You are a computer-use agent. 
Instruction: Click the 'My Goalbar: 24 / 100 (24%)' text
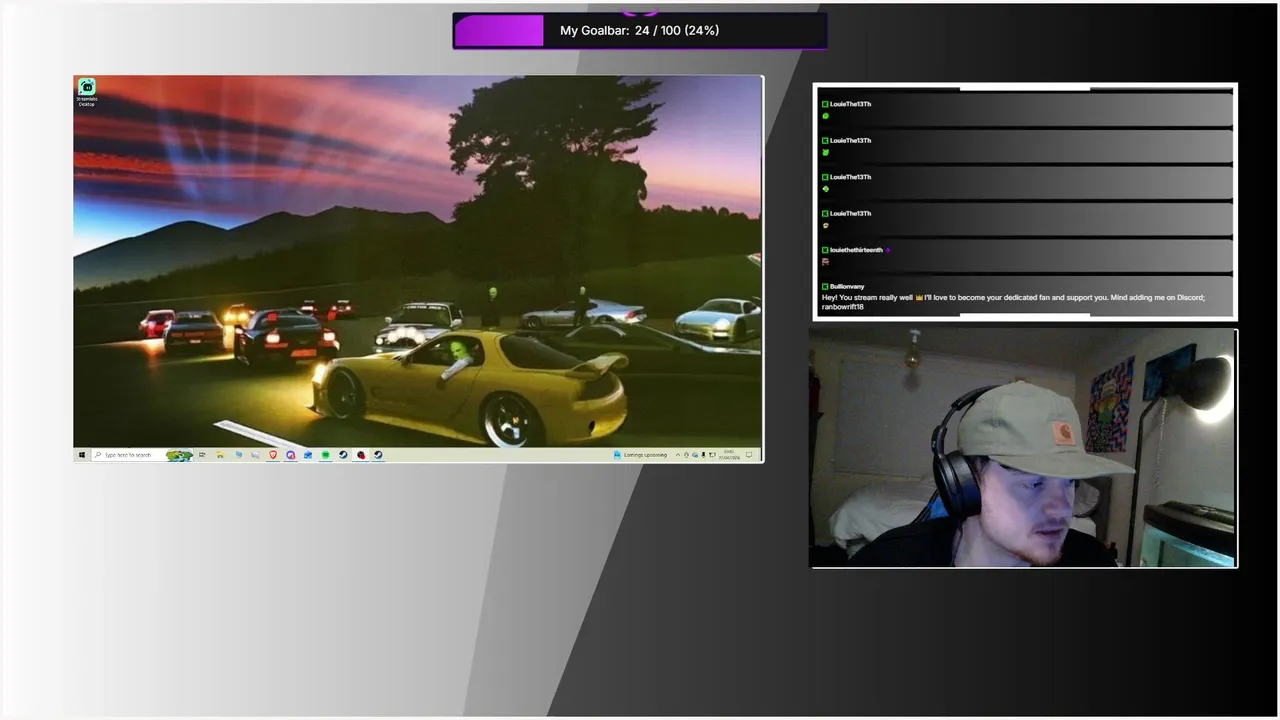point(639,31)
